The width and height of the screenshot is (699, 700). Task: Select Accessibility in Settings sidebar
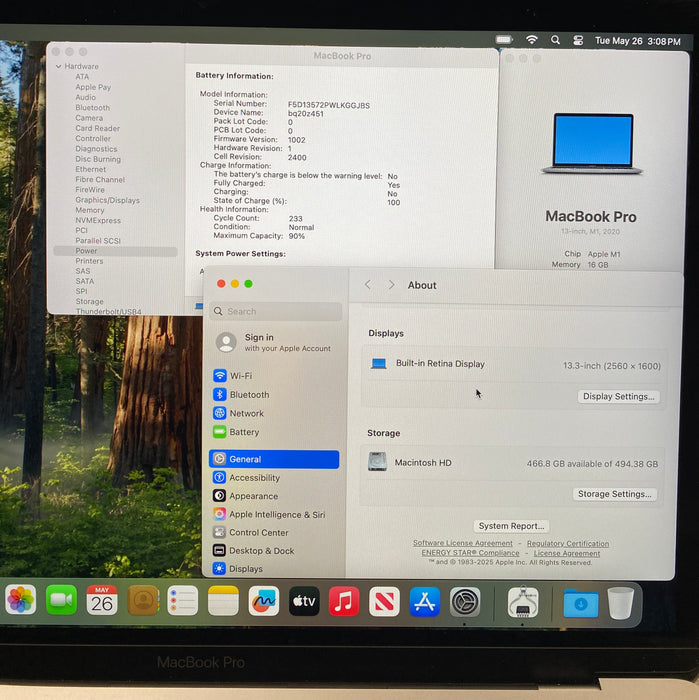274,478
